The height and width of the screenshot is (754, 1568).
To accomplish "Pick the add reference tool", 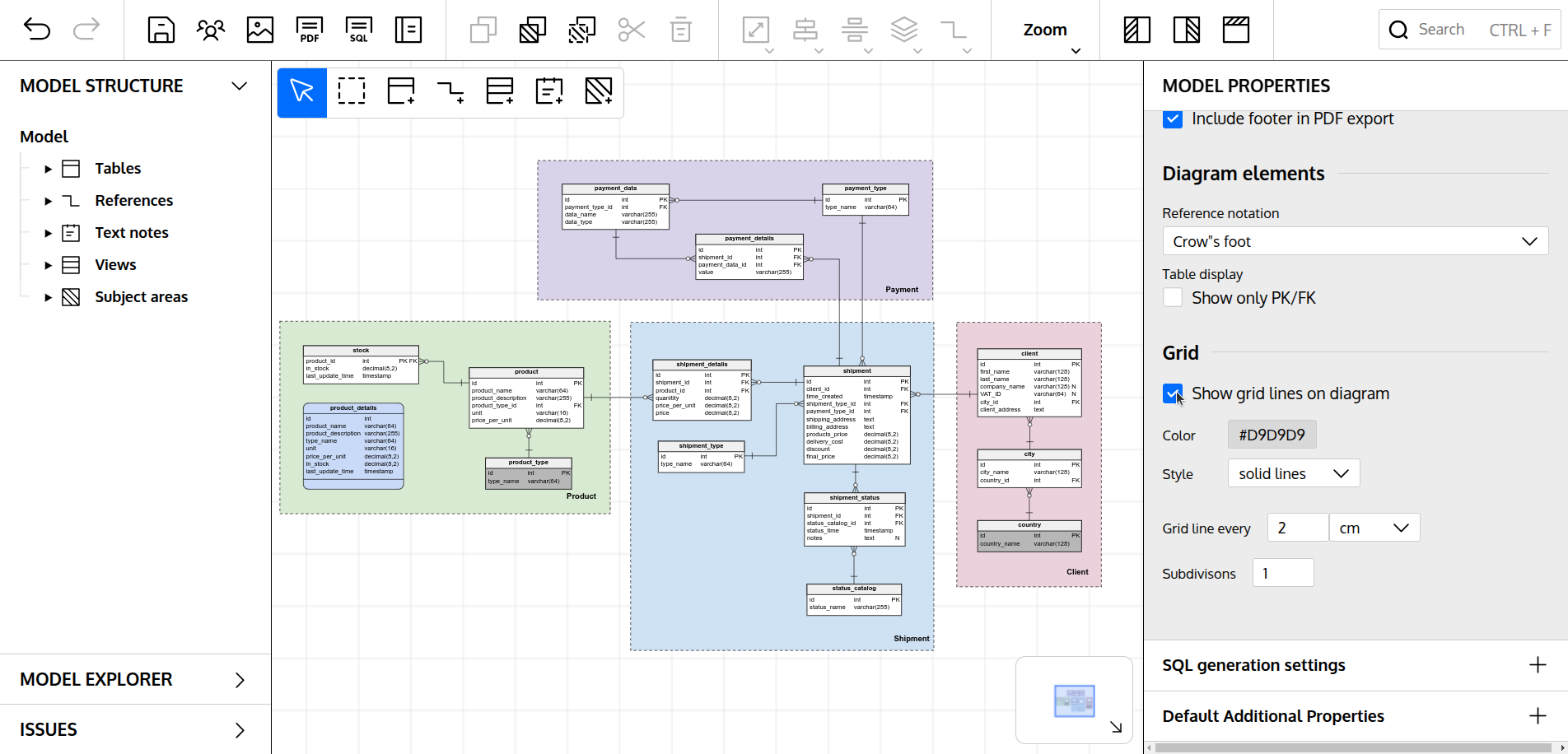I will tap(450, 91).
